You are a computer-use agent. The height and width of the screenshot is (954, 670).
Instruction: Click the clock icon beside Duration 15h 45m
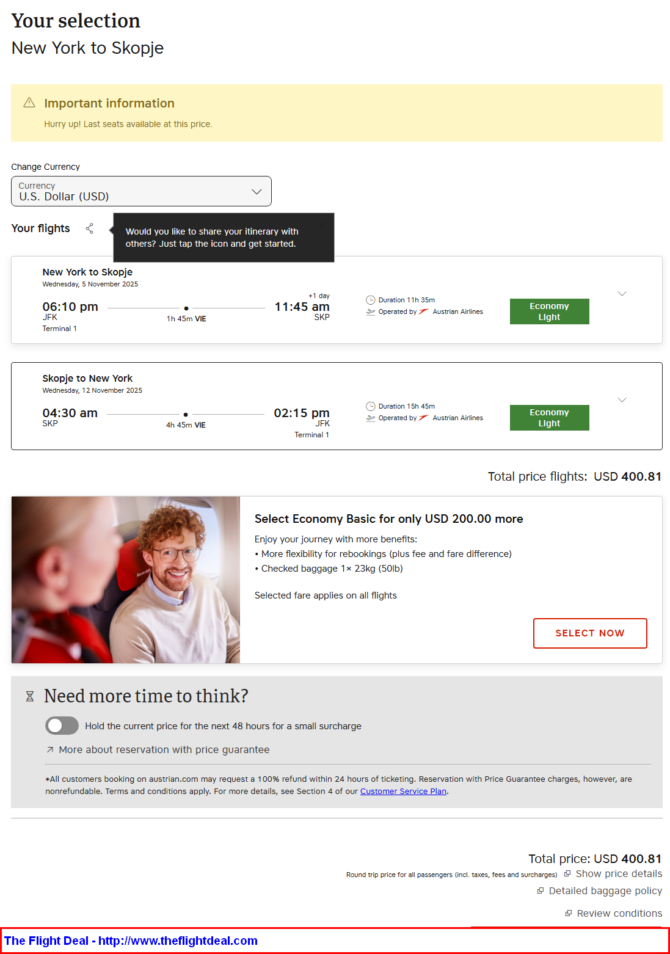coord(370,406)
